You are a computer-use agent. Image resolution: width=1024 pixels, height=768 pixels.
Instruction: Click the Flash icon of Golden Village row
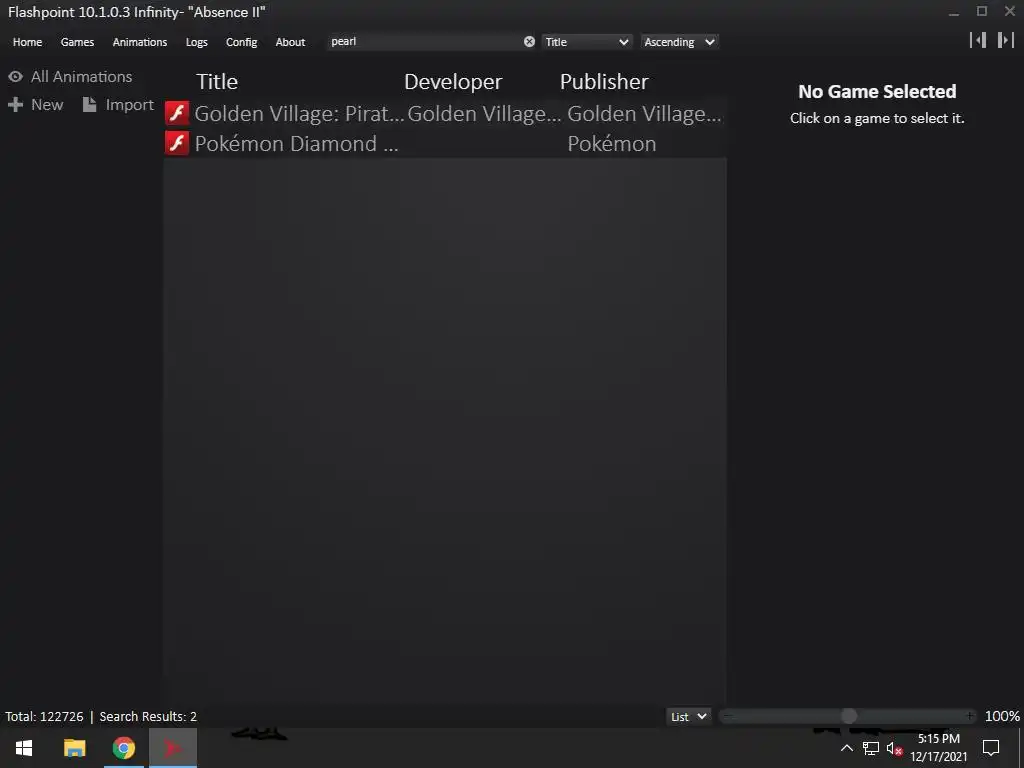point(177,113)
